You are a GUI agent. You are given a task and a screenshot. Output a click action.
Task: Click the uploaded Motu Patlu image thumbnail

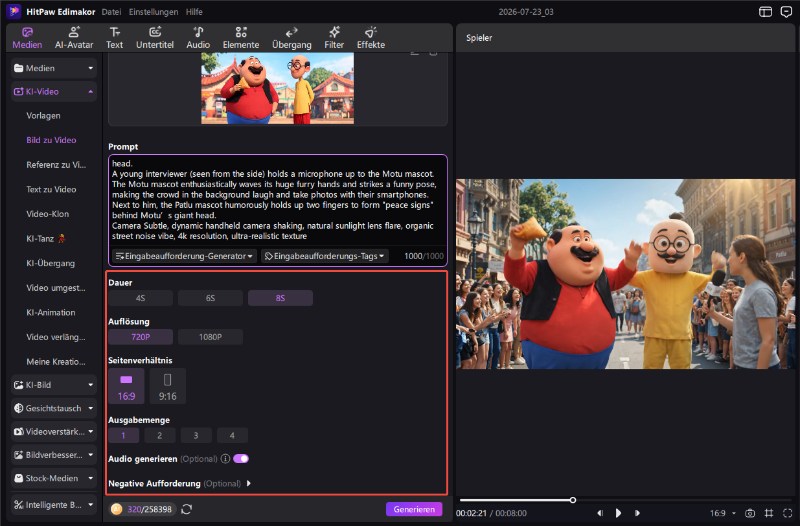coord(278,88)
